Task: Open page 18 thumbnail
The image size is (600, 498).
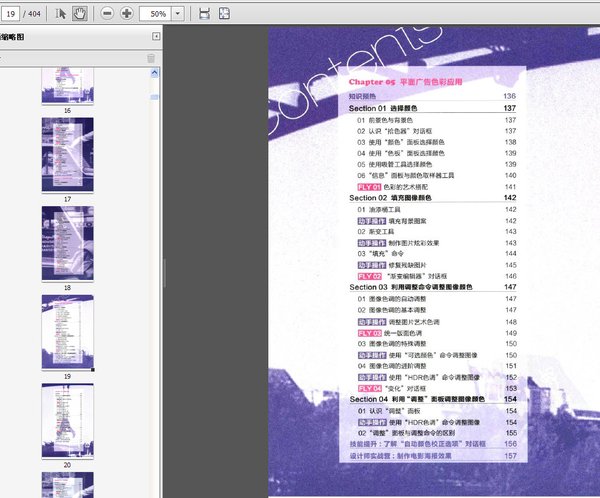Action: (67, 243)
